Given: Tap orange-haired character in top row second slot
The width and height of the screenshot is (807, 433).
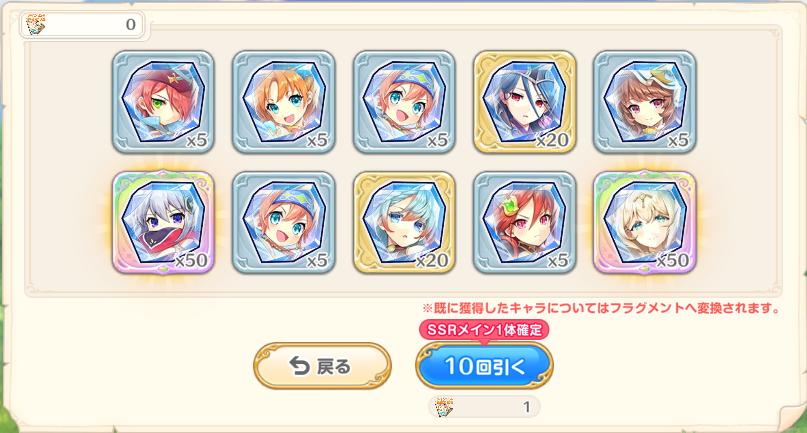Looking at the screenshot, I should pyautogui.click(x=284, y=102).
